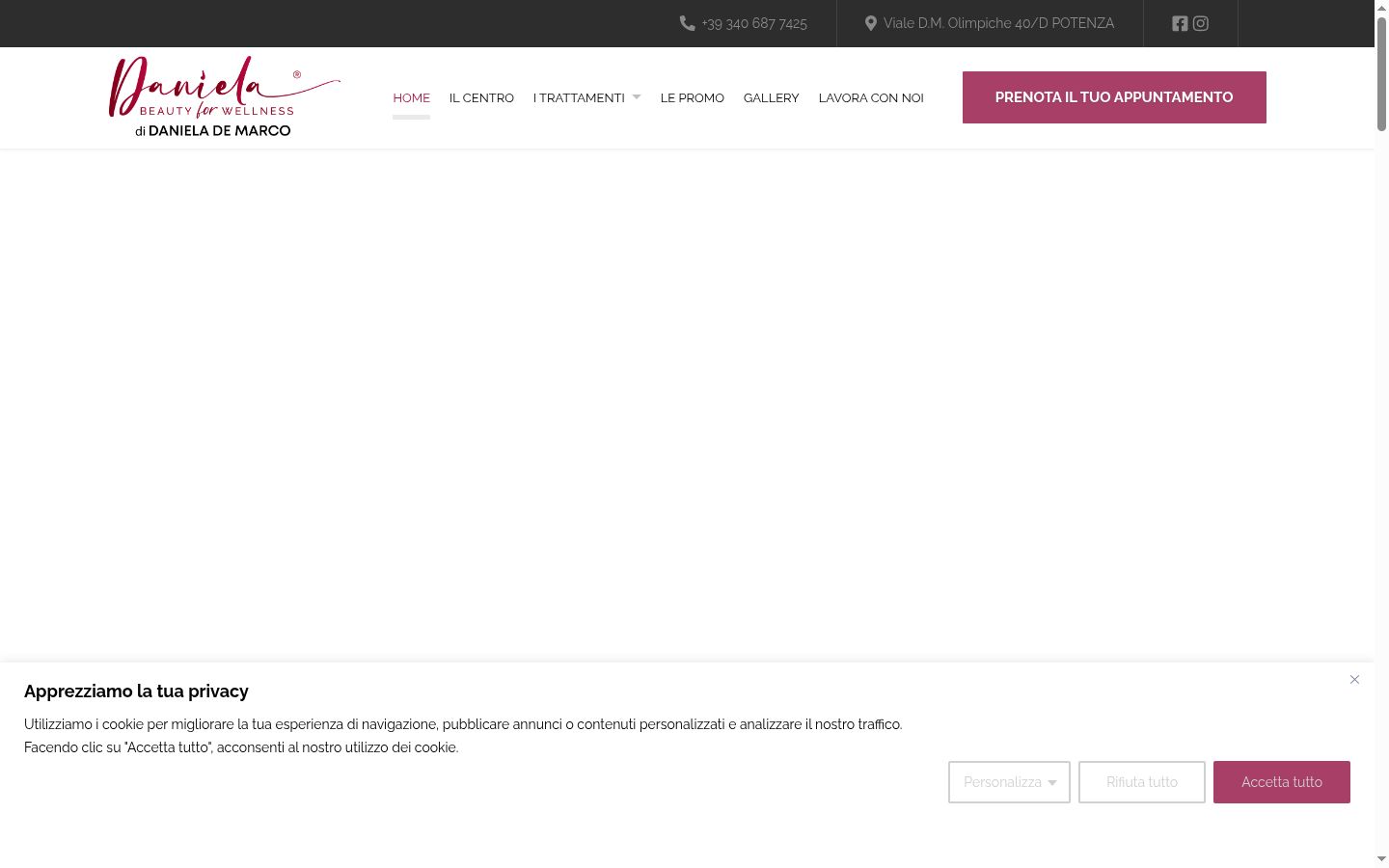Open the Il Centro menu page
This screenshot has height=868, width=1389.
coord(481,97)
